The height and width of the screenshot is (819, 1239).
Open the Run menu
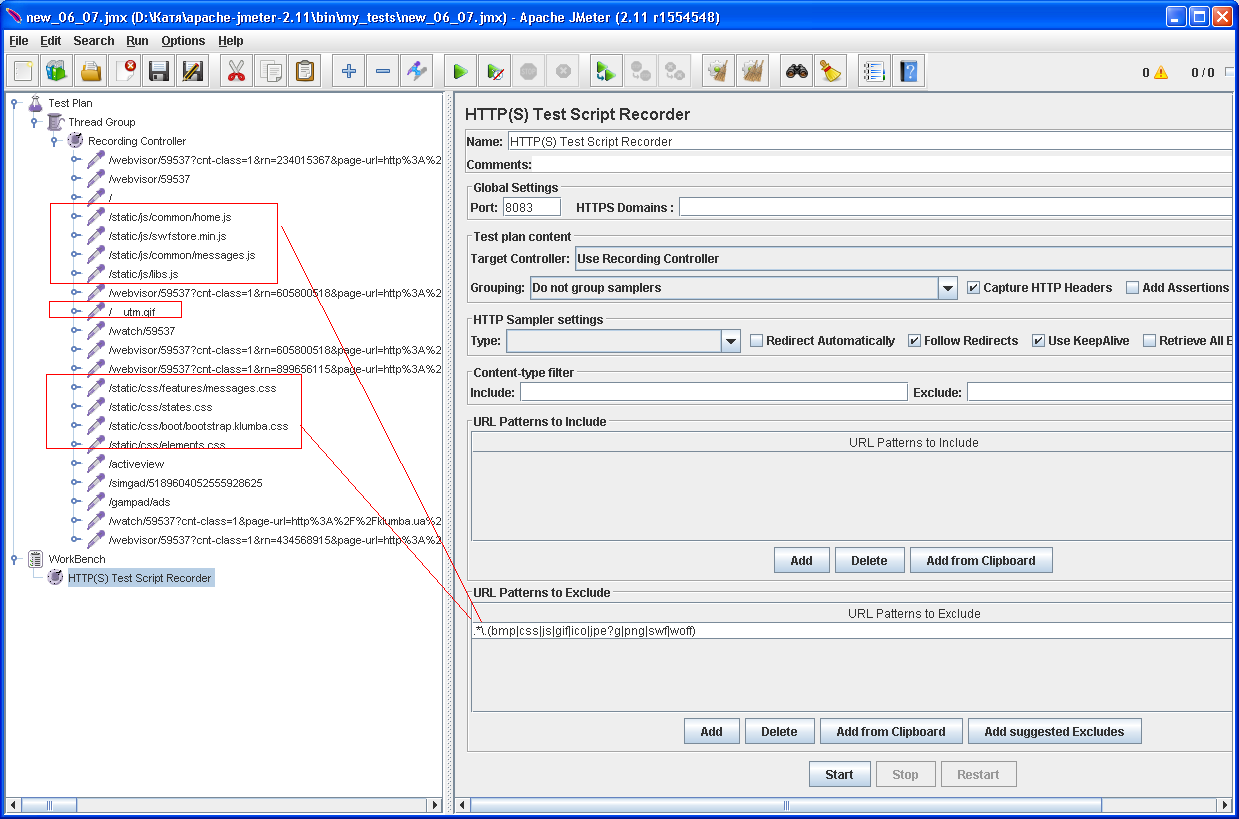coord(137,41)
